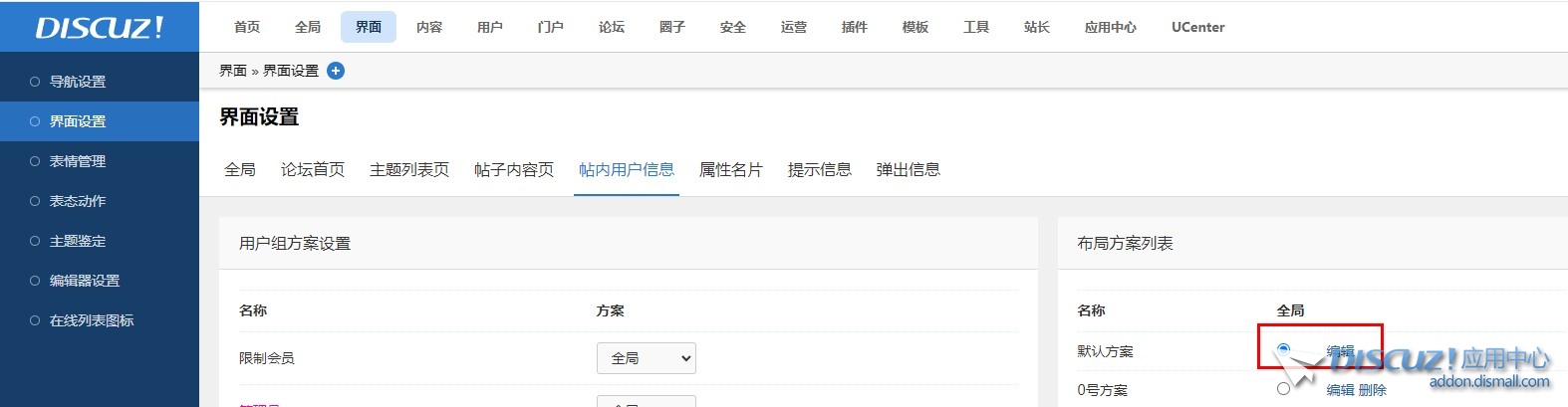Image resolution: width=1568 pixels, height=407 pixels.
Task: Open 主题鉴定 in the sidebar
Action: [x=78, y=241]
